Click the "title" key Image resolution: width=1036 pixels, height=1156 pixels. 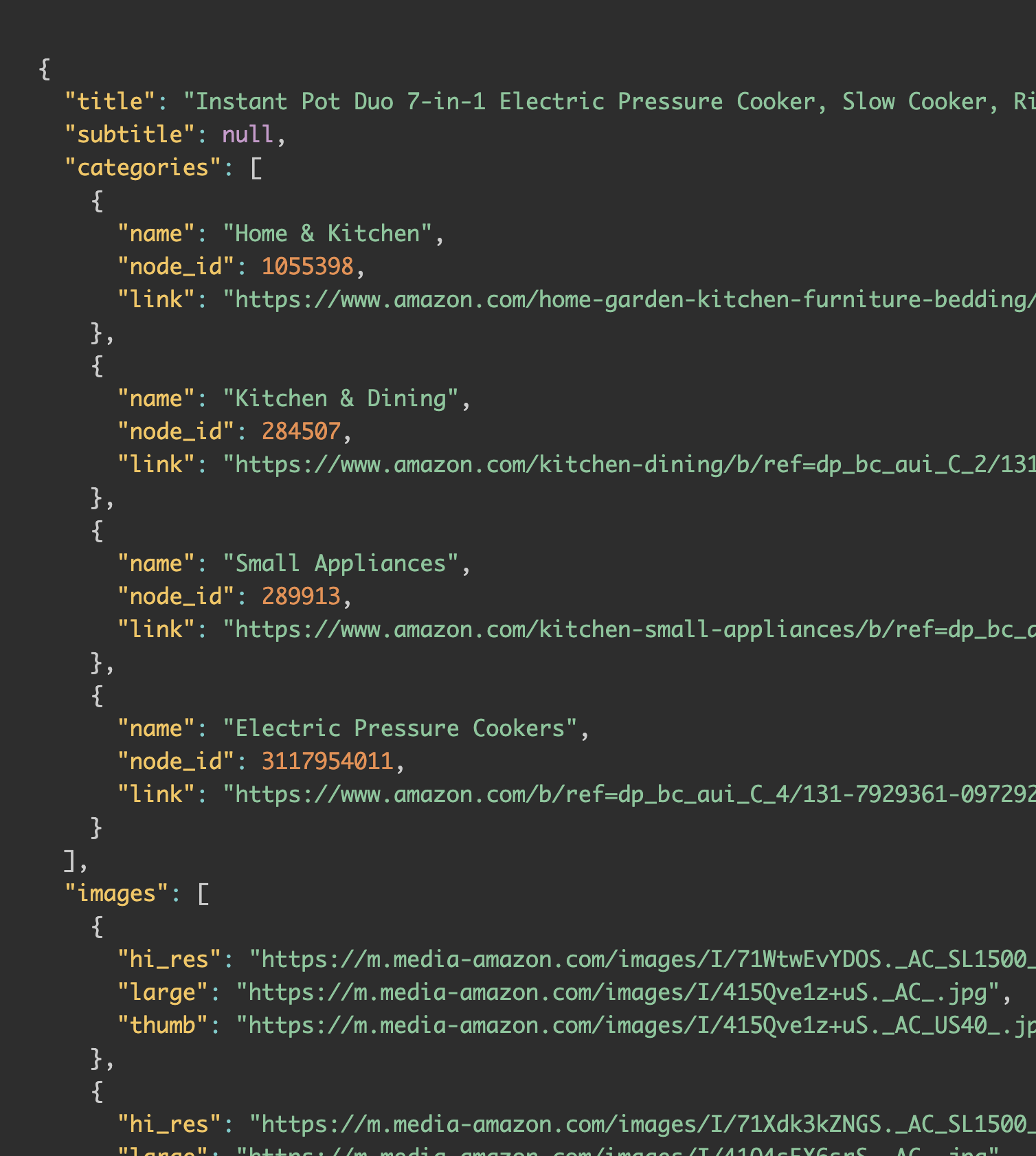click(110, 102)
